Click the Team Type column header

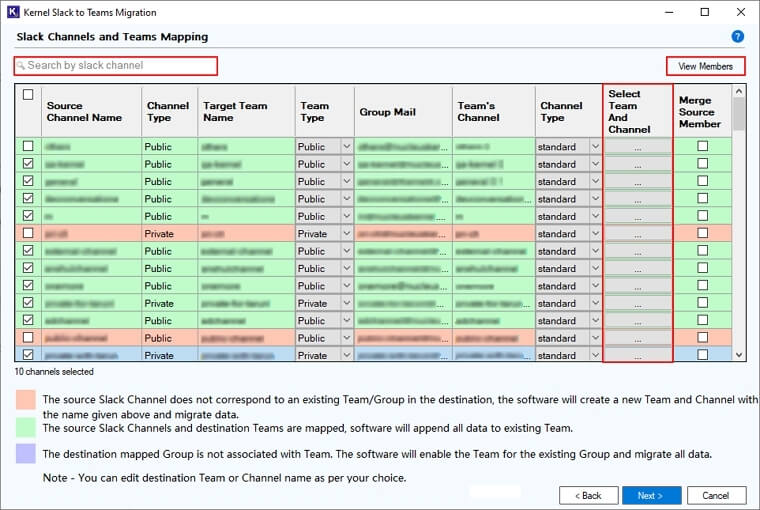[325, 112]
